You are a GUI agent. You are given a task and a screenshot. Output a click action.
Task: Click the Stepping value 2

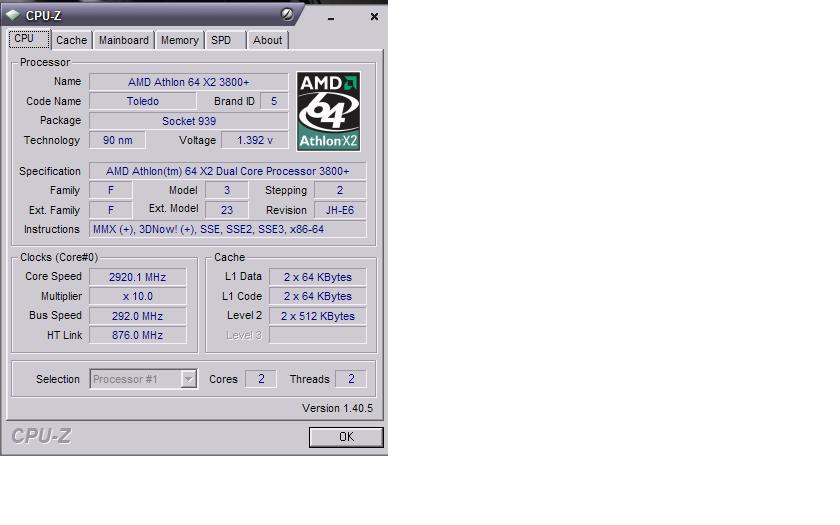point(340,190)
